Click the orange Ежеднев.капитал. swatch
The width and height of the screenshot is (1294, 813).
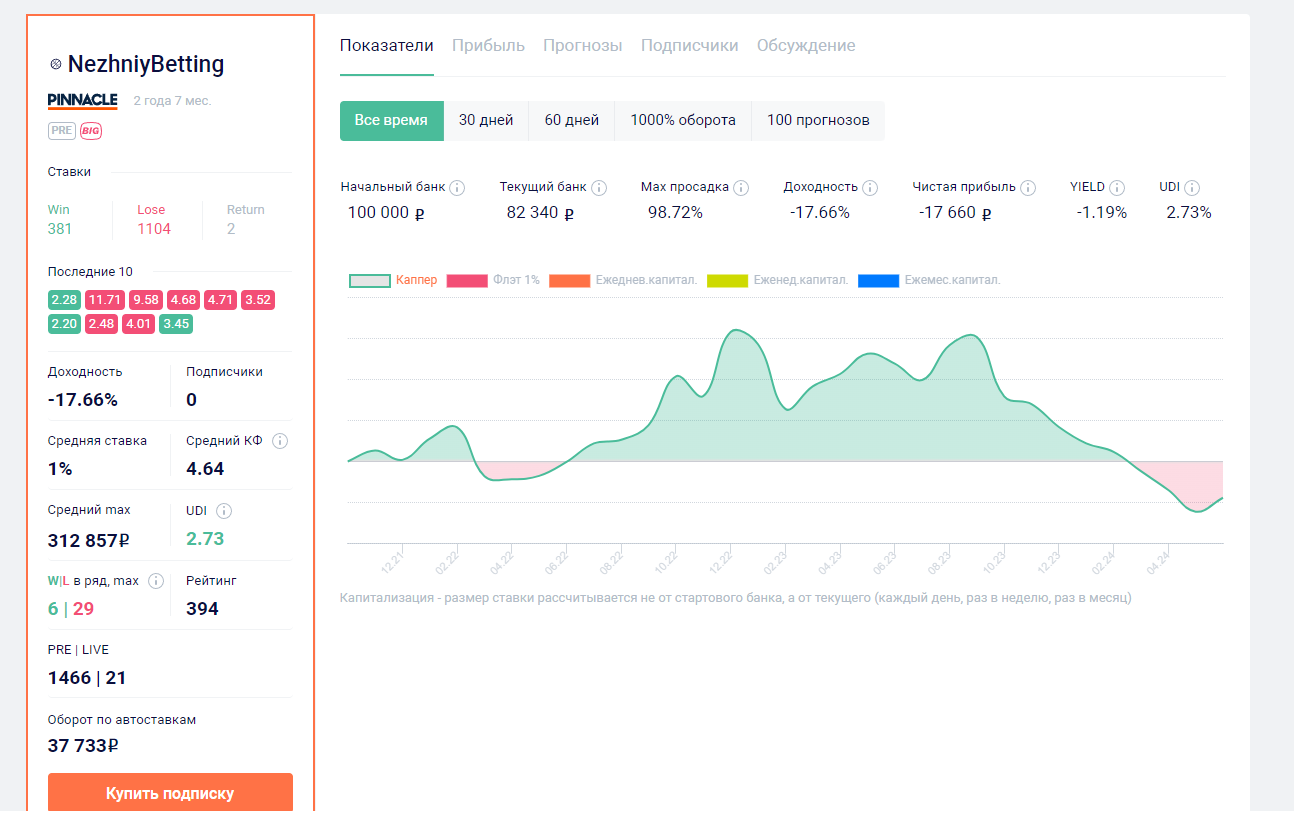click(569, 281)
